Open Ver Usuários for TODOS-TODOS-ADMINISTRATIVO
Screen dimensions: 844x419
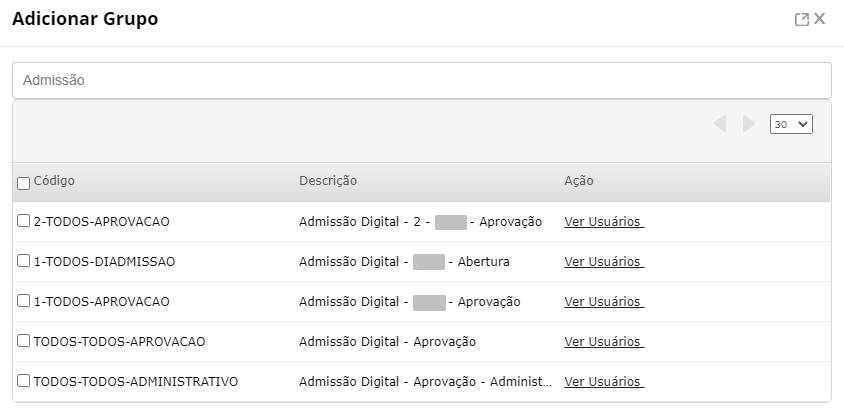click(x=603, y=381)
